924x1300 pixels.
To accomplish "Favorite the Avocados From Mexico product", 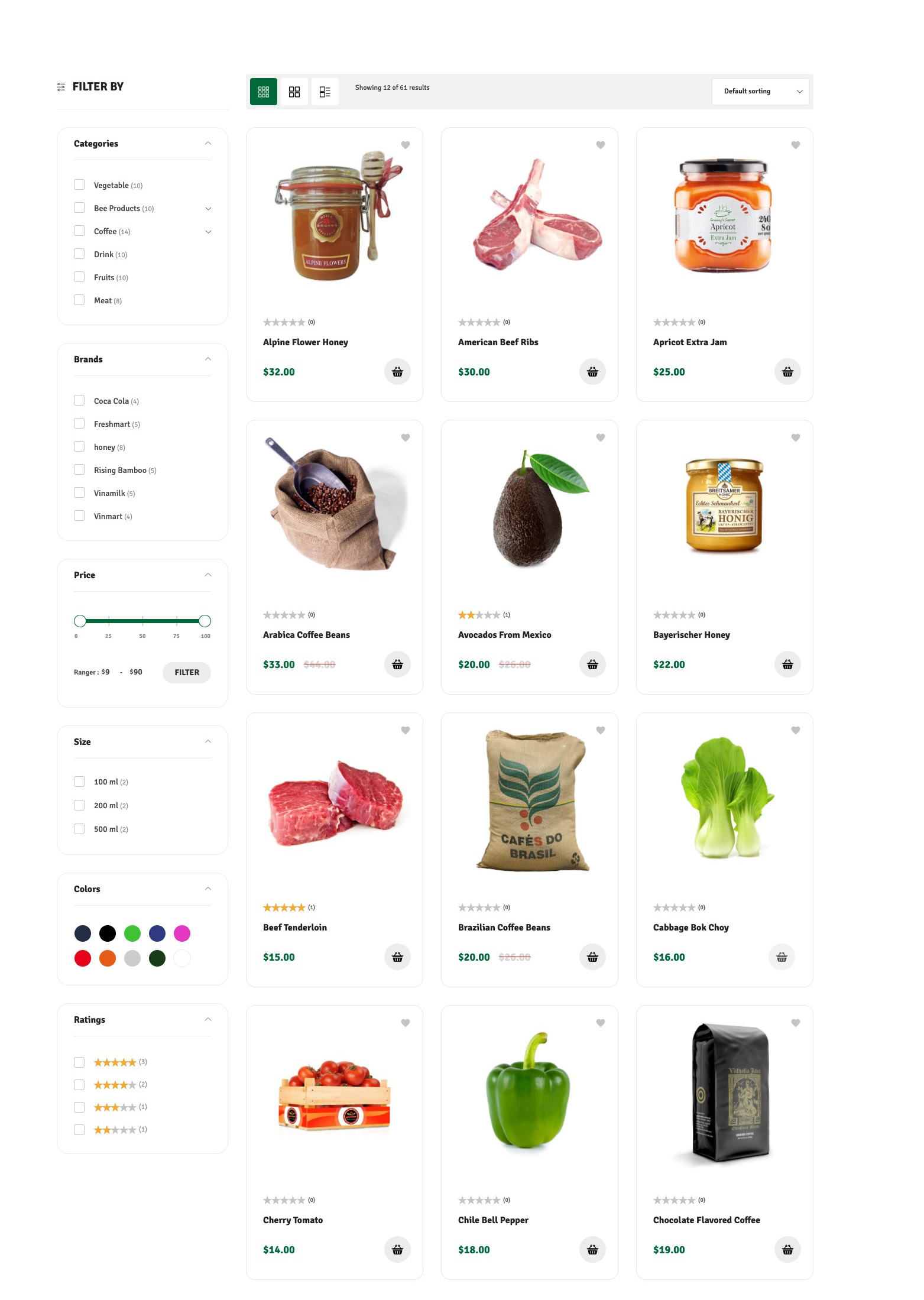I will pos(601,437).
